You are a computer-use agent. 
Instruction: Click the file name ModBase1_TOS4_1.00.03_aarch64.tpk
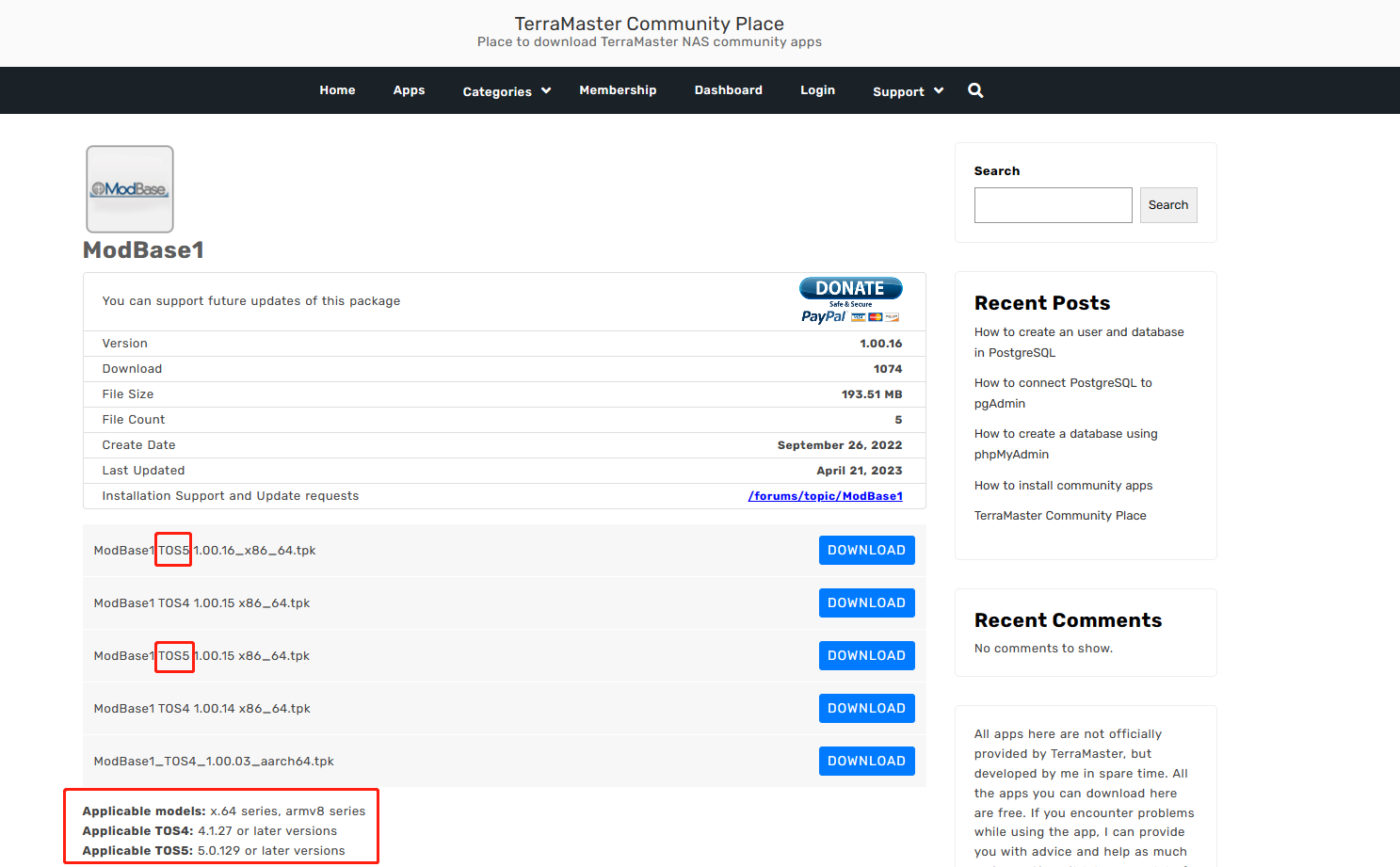coord(214,762)
